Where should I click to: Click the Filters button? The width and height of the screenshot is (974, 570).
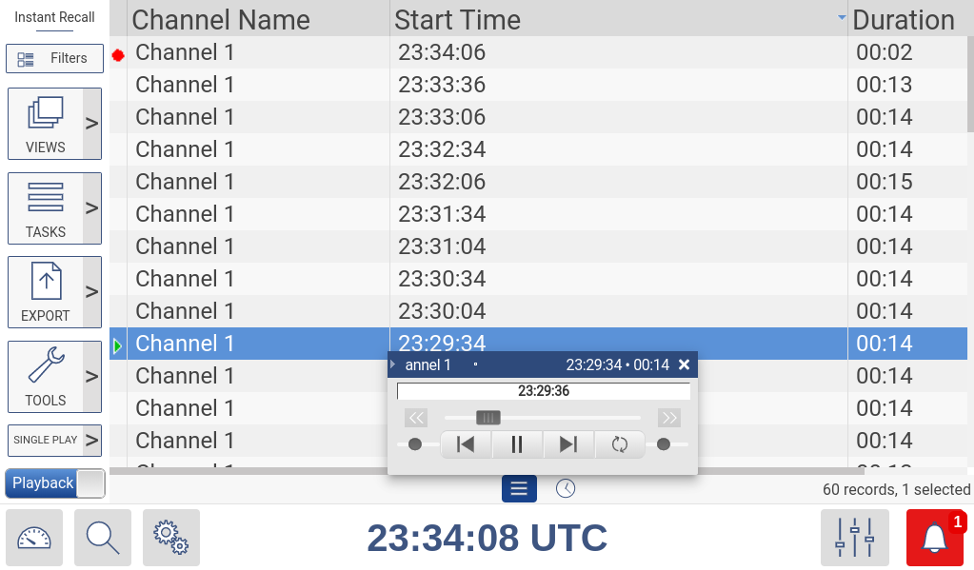(55, 58)
